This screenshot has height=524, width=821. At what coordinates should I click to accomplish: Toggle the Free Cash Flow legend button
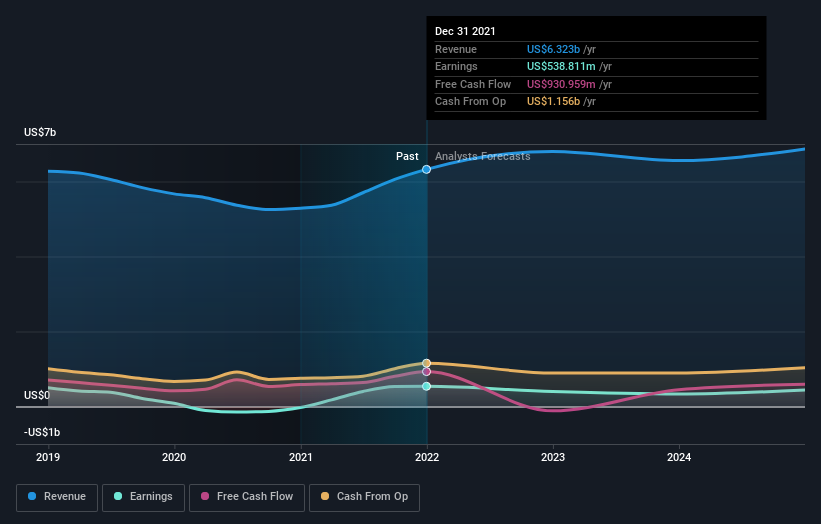point(247,497)
